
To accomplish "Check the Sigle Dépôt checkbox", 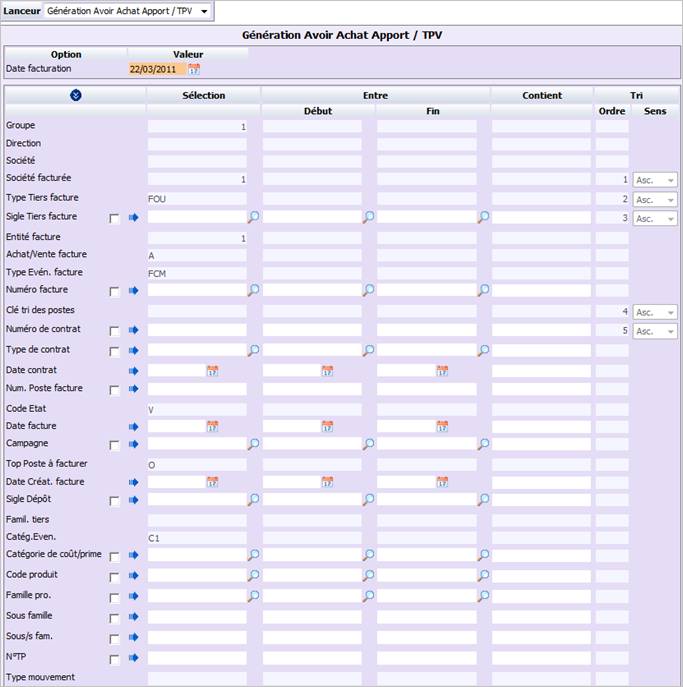I will click(114, 501).
